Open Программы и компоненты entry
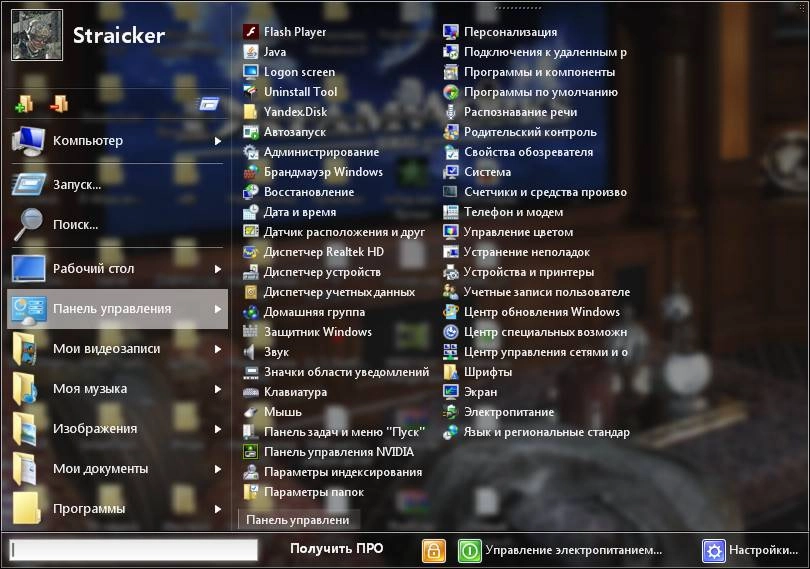The image size is (810, 569). pyautogui.click(x=529, y=72)
